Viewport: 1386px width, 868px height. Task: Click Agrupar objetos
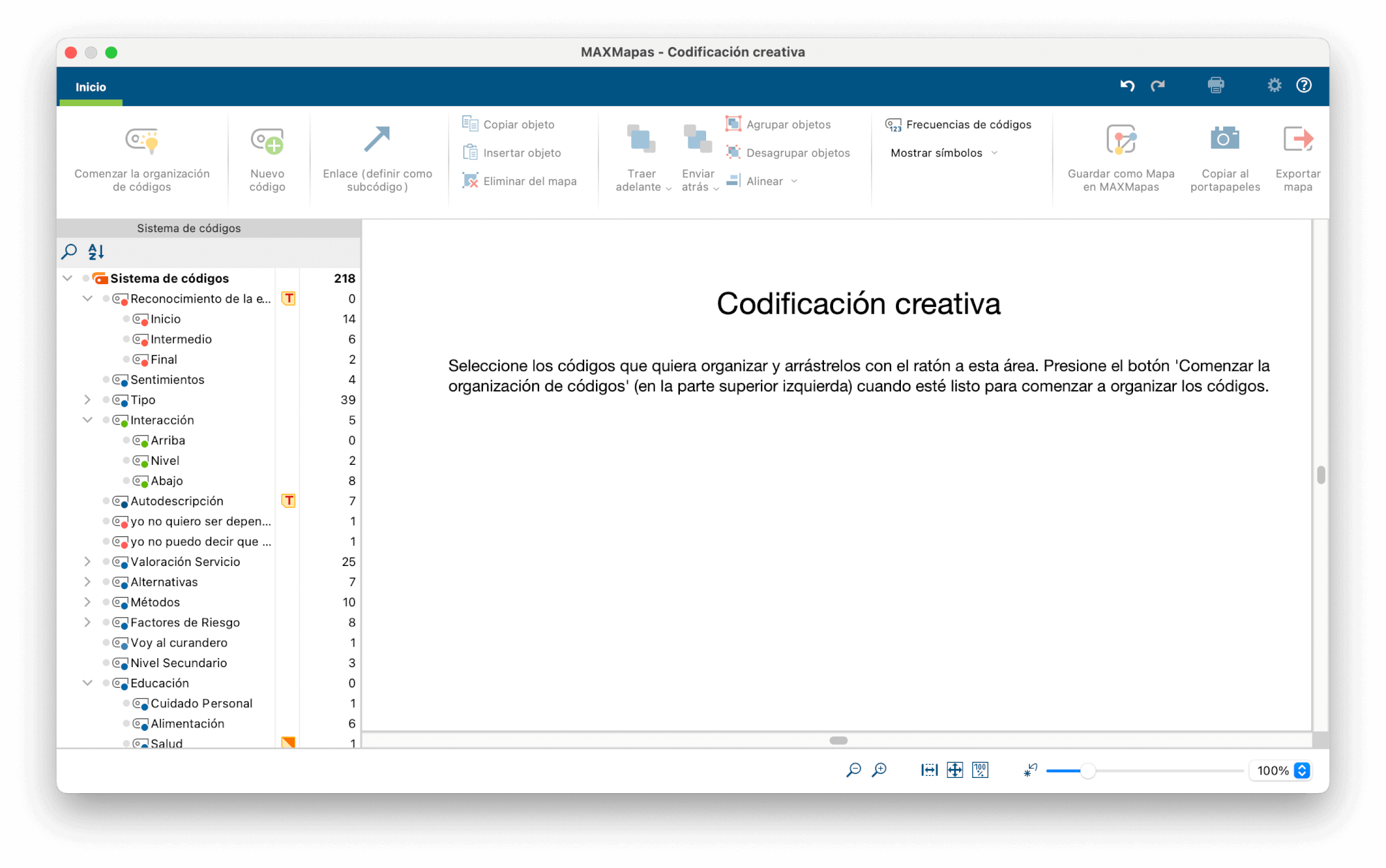click(x=778, y=124)
